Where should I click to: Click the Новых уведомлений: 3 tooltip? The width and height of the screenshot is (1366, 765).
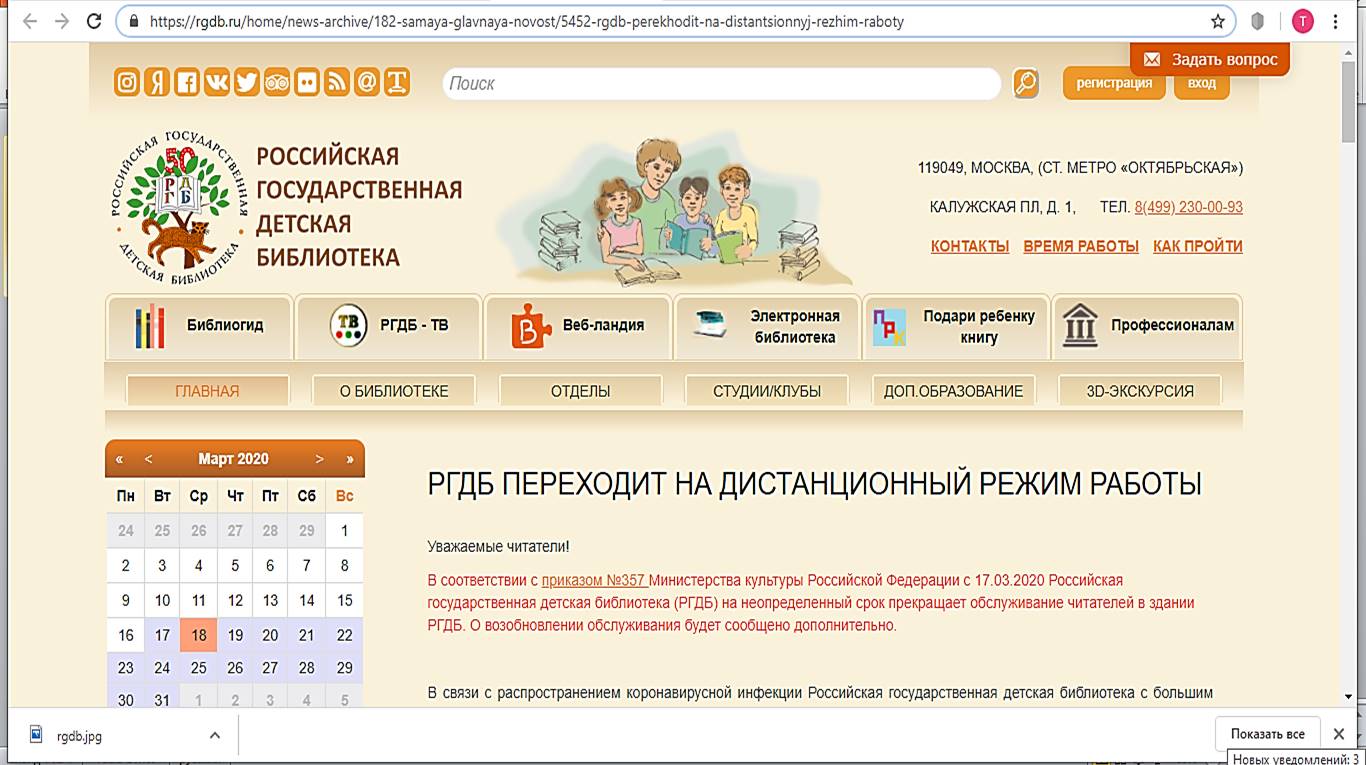1296,758
